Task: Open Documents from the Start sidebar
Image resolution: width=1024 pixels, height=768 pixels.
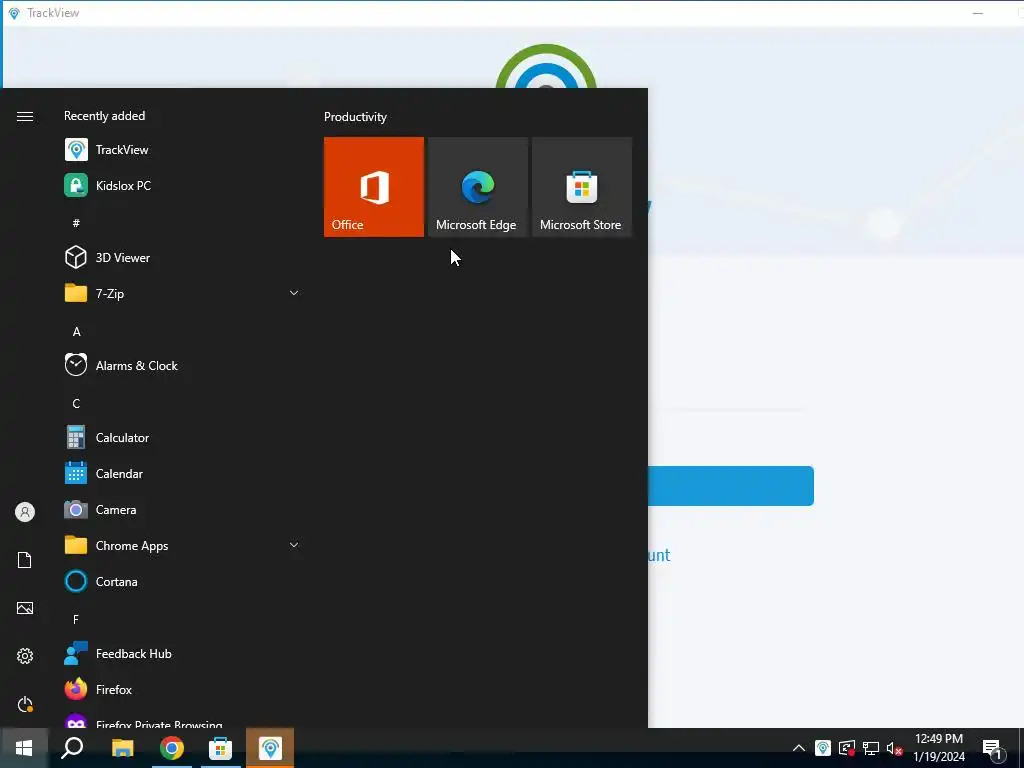Action: [x=25, y=560]
